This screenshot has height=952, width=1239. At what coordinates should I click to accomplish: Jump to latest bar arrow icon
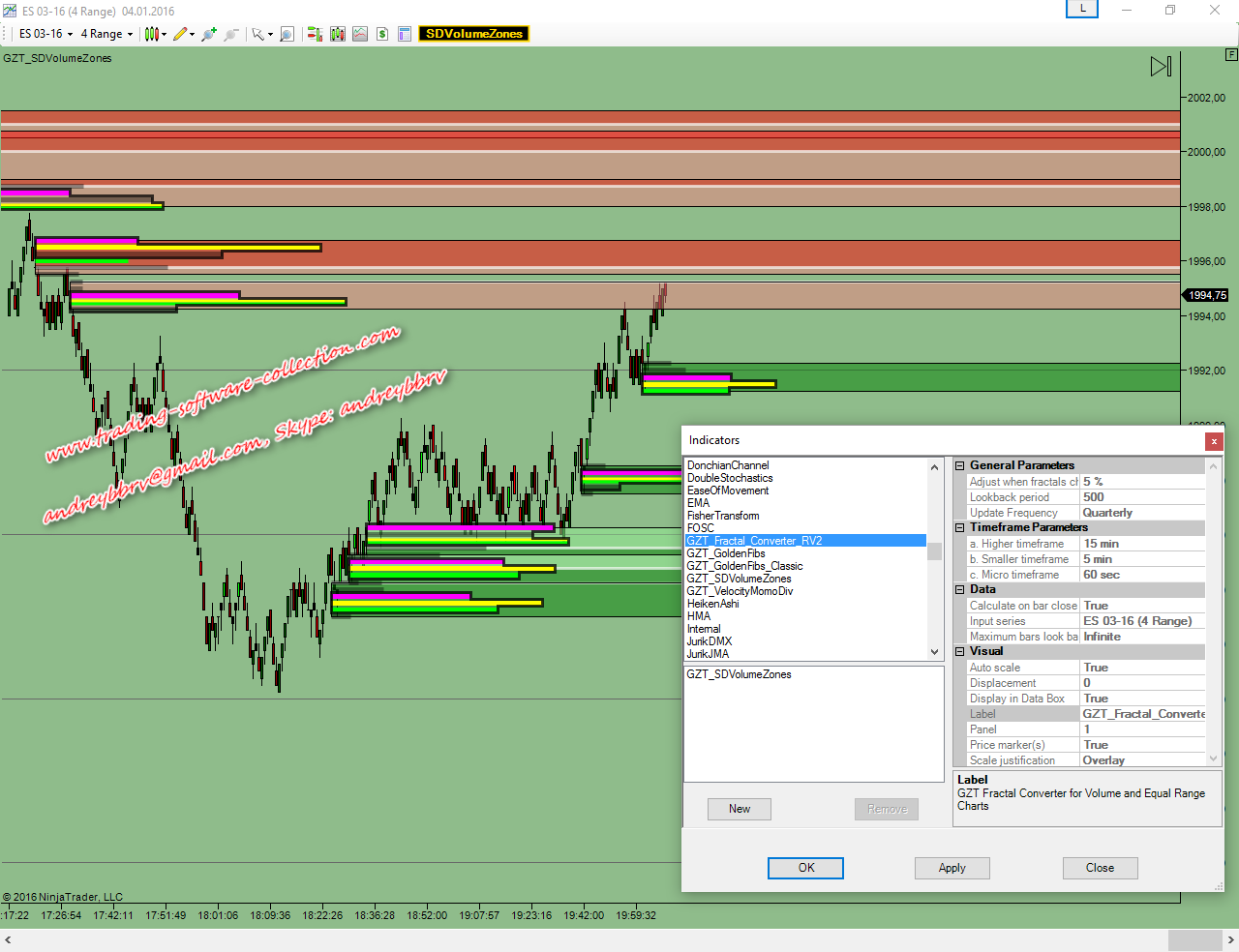pyautogui.click(x=1161, y=66)
